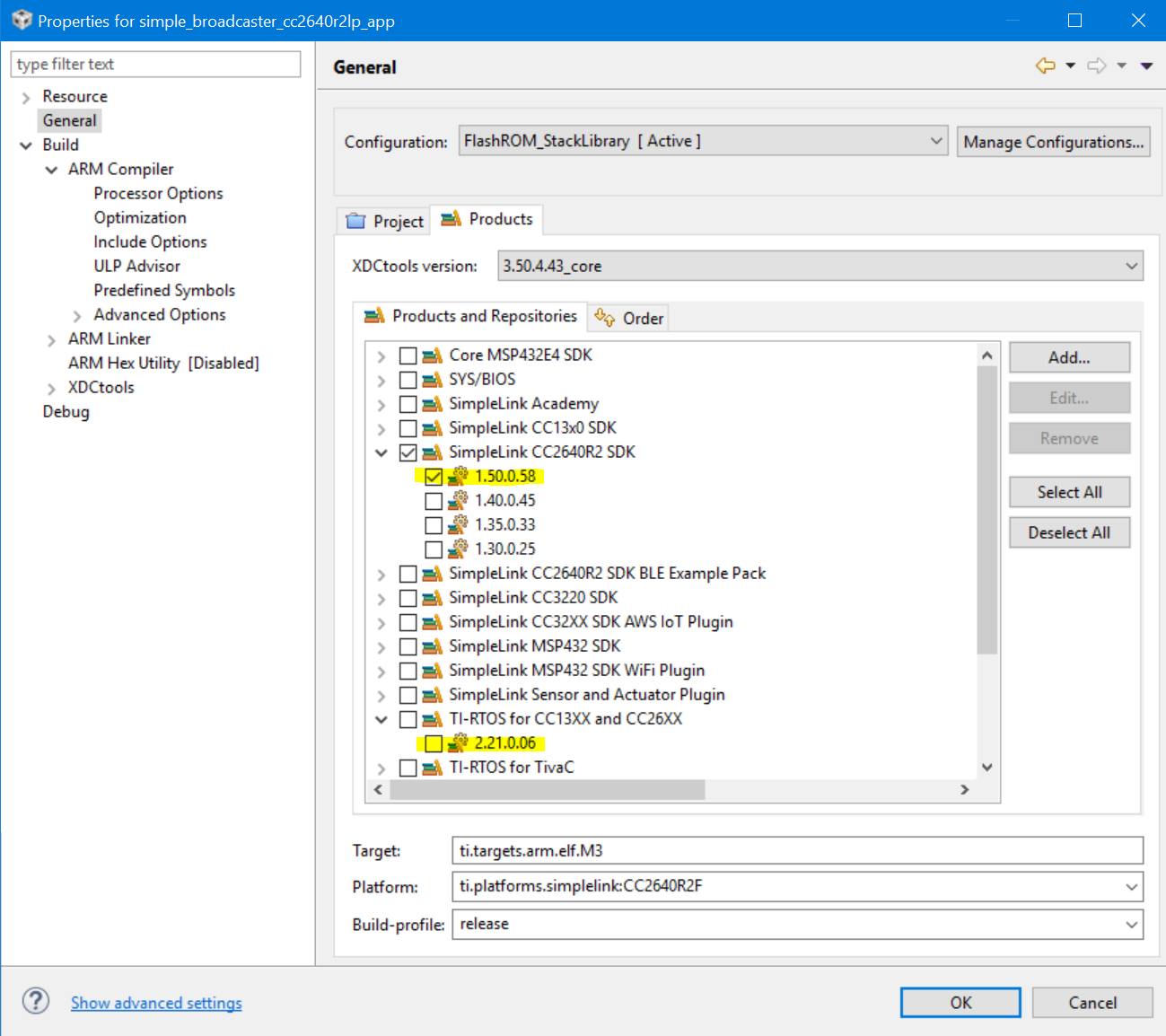Select the Products tab

tap(487, 219)
